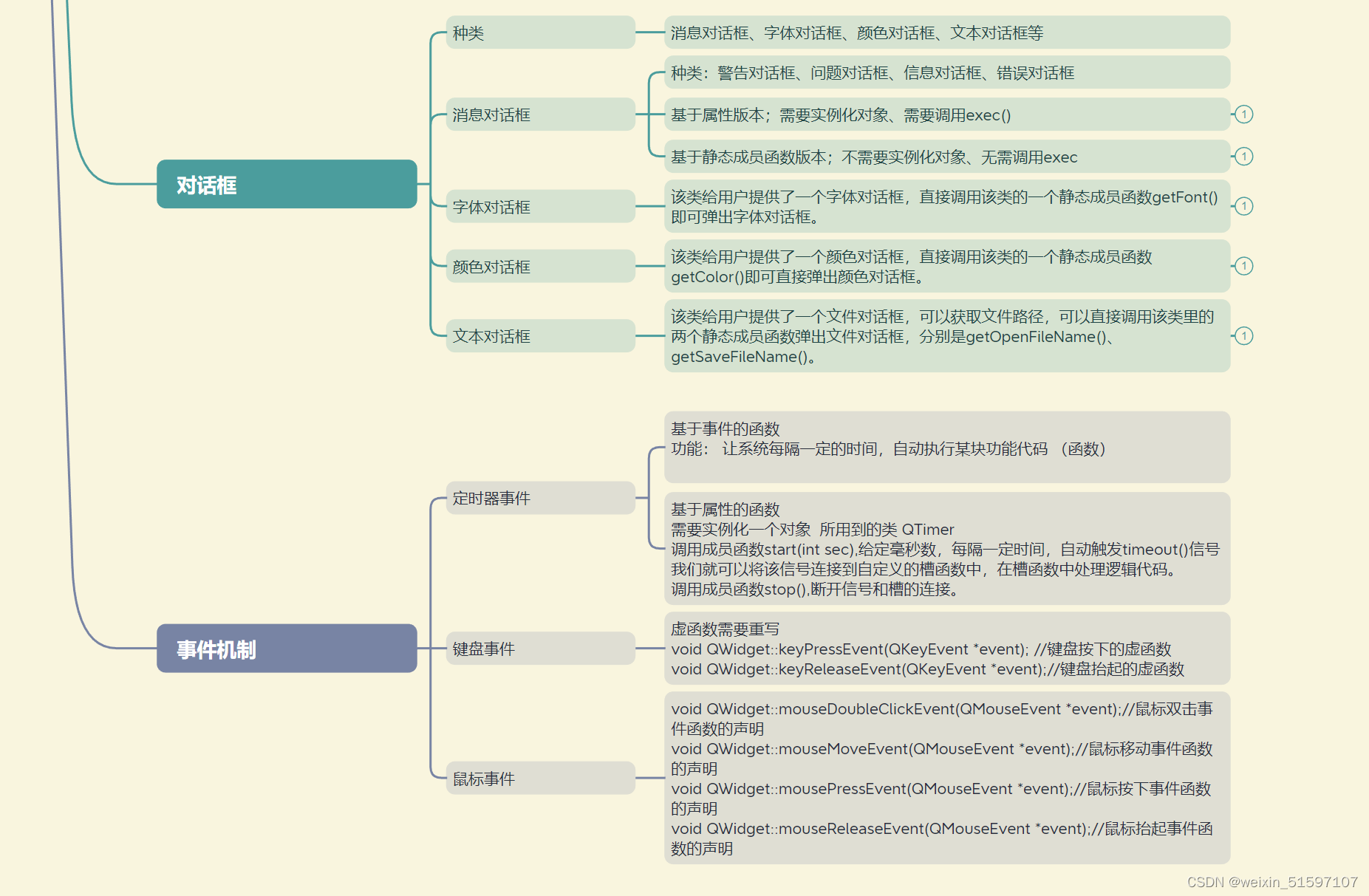Select the 文本对话框 subtopic node
Screen dimensions: 1369x896
[x=541, y=336]
